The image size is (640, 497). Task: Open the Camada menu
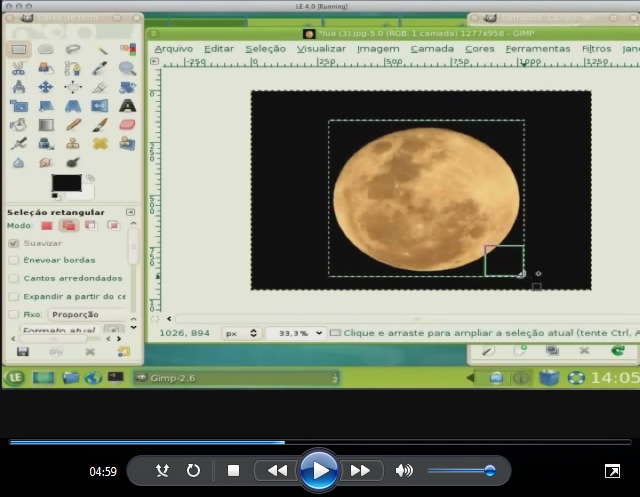pyautogui.click(x=432, y=48)
